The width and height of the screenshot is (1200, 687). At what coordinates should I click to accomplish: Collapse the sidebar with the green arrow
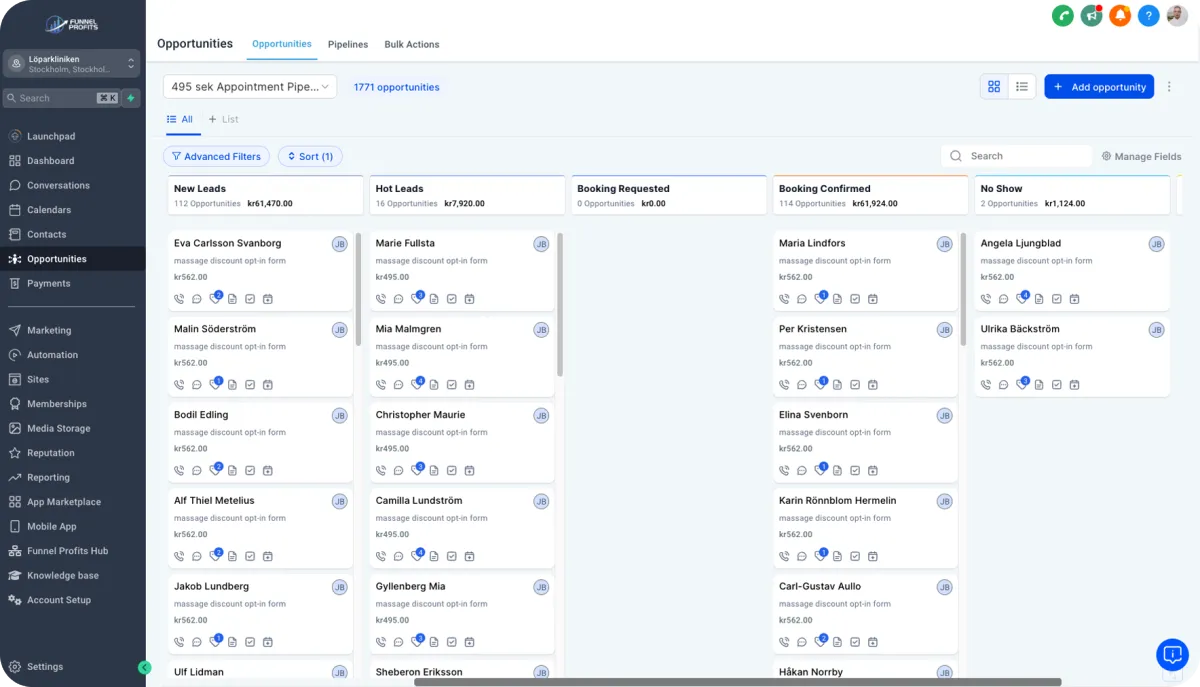(x=145, y=667)
